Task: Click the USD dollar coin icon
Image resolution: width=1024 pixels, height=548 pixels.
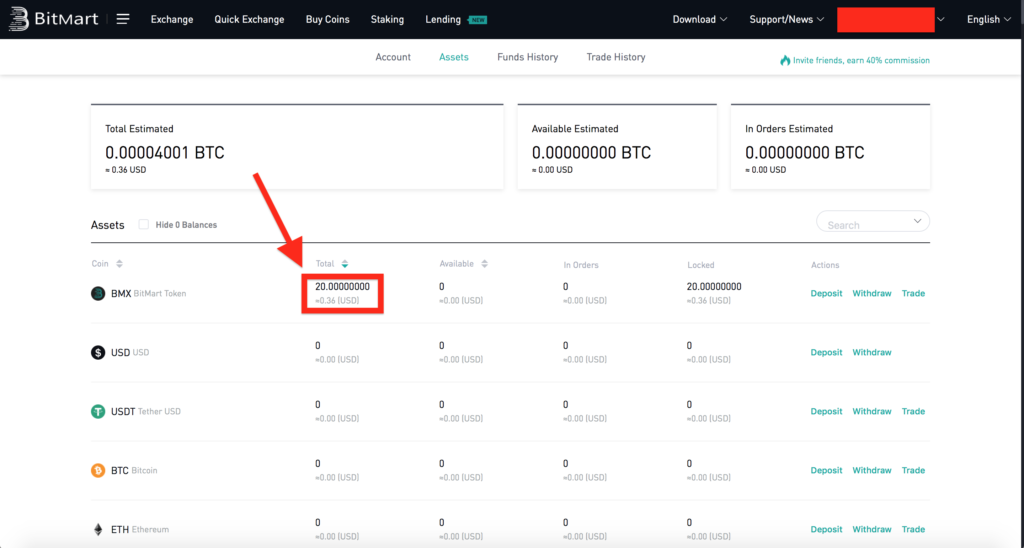Action: coord(98,353)
